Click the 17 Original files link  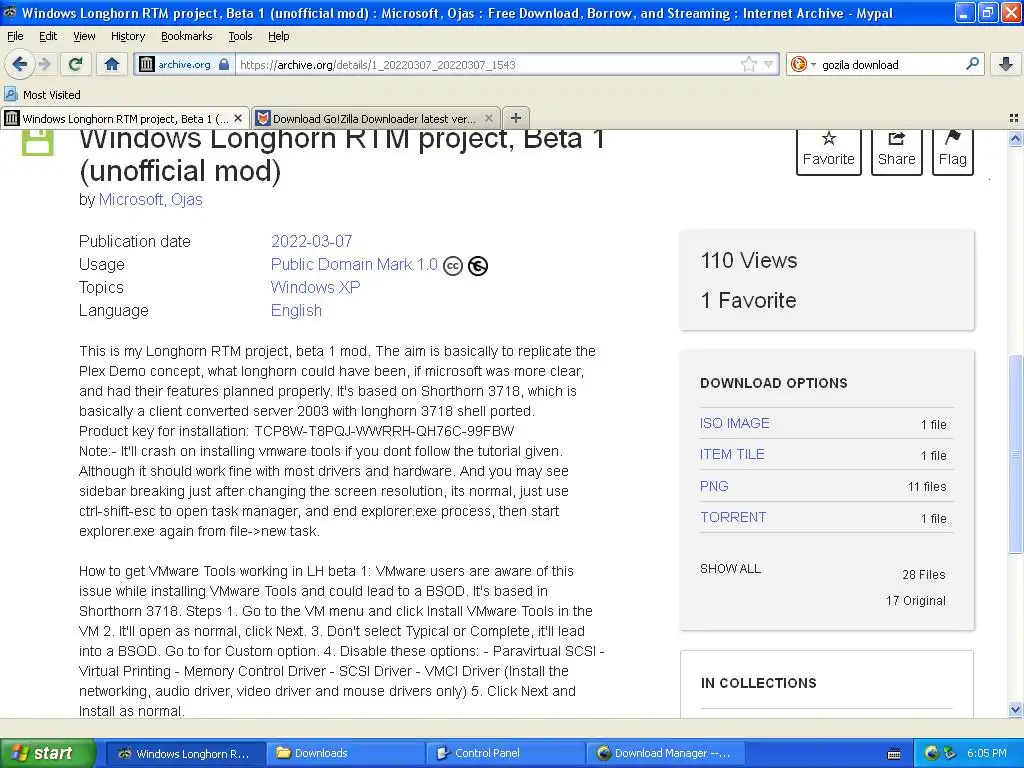pyautogui.click(x=916, y=600)
